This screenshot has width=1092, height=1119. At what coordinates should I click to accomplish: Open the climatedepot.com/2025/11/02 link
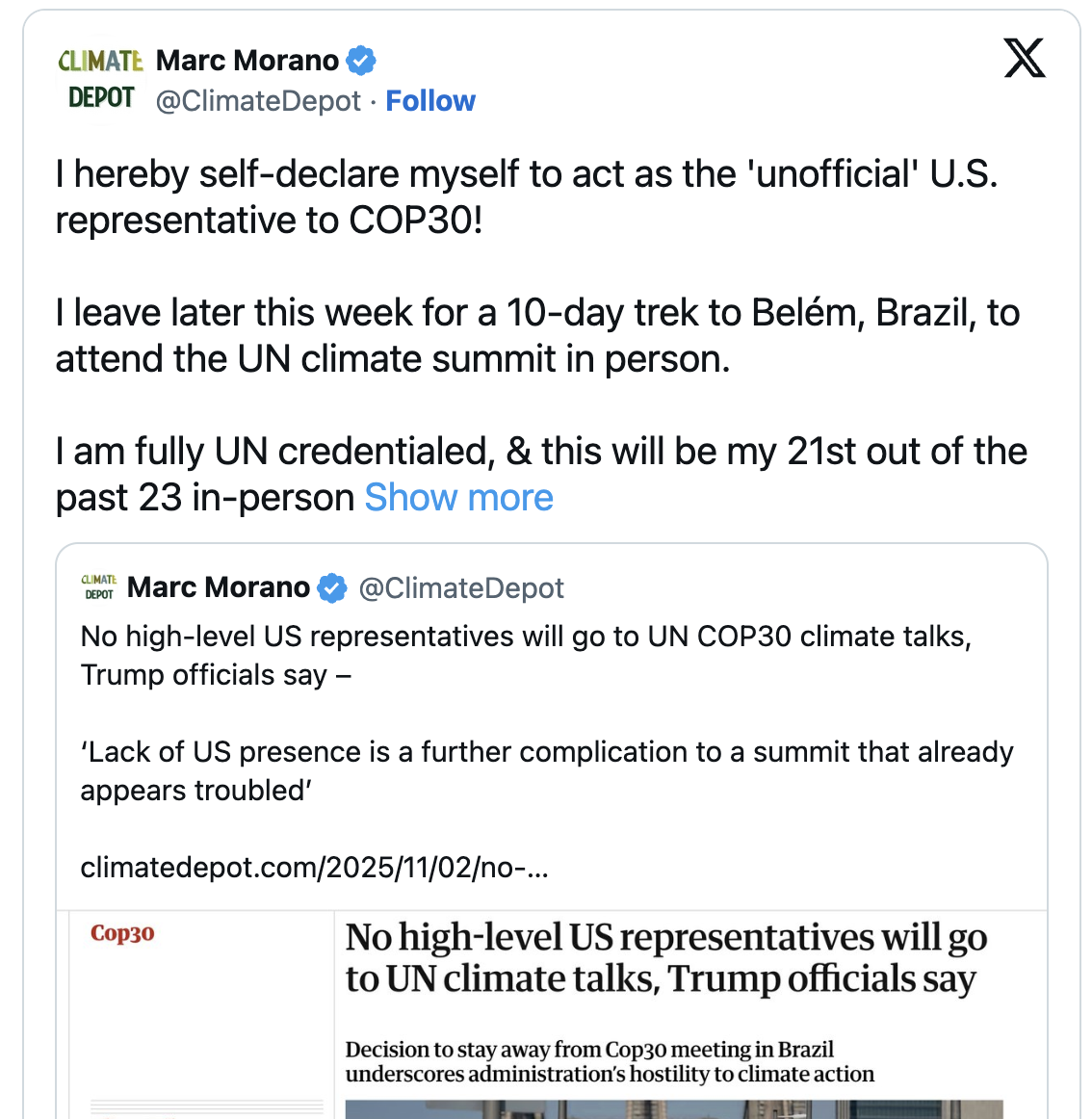[x=314, y=868]
